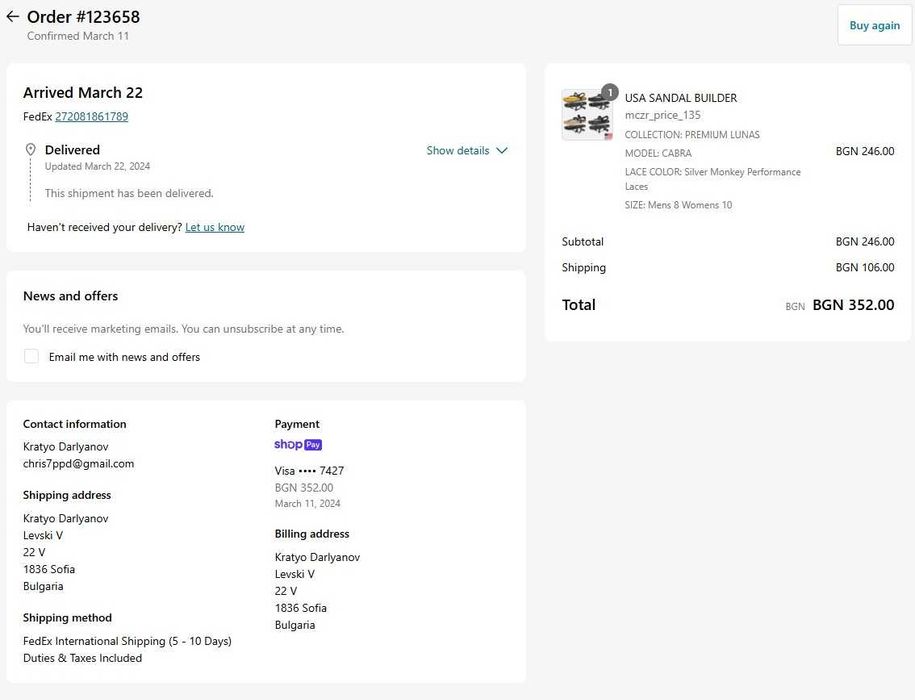915x700 pixels.
Task: Click the Subtotal BGN 246.00 amount
Action: [x=865, y=242]
